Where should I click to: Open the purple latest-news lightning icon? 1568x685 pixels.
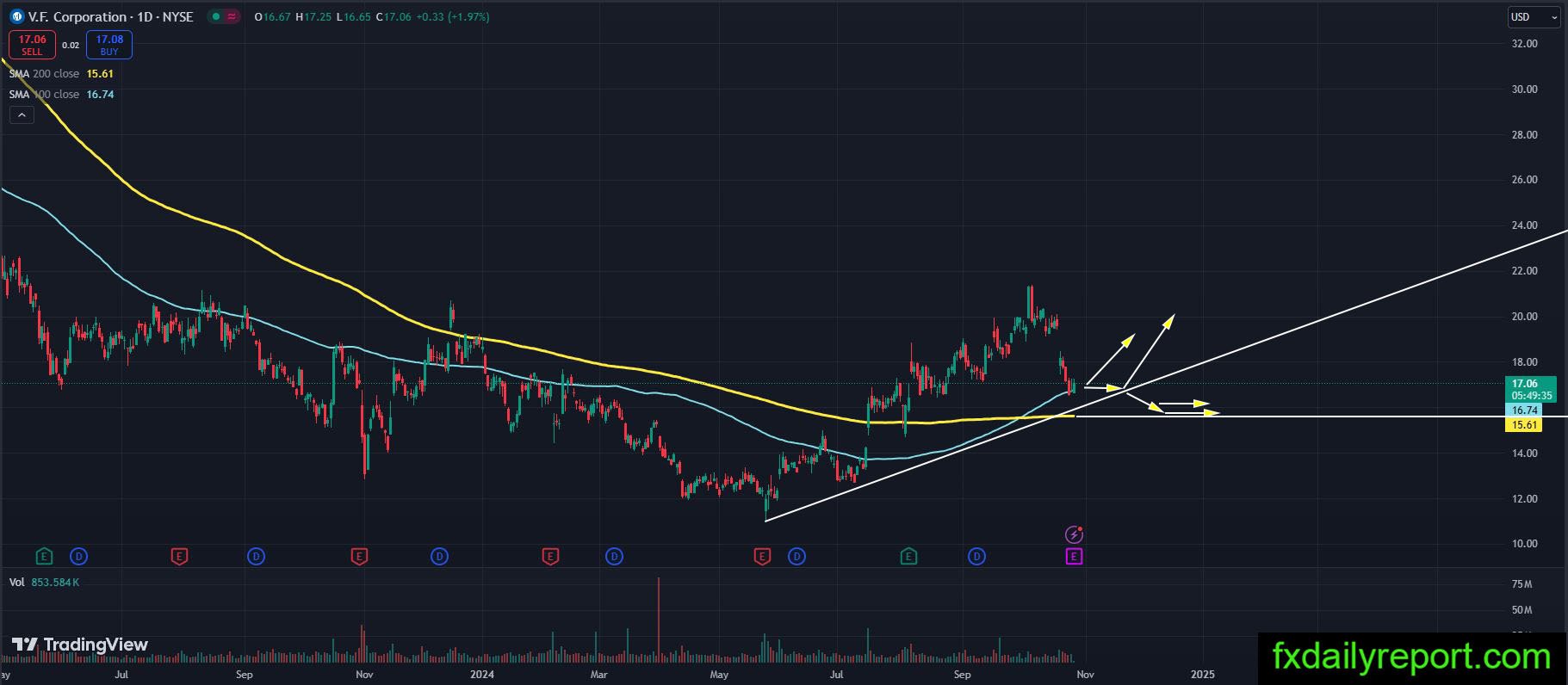[1074, 535]
